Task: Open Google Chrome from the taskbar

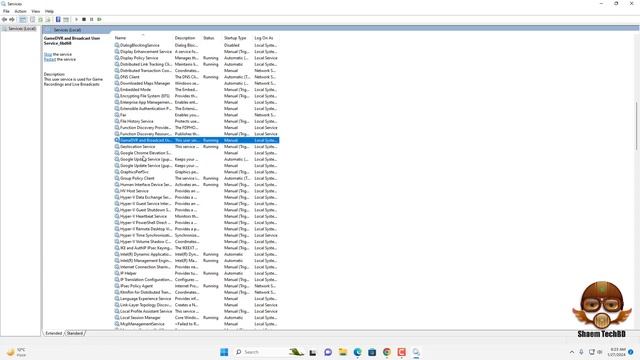Action: [387, 352]
